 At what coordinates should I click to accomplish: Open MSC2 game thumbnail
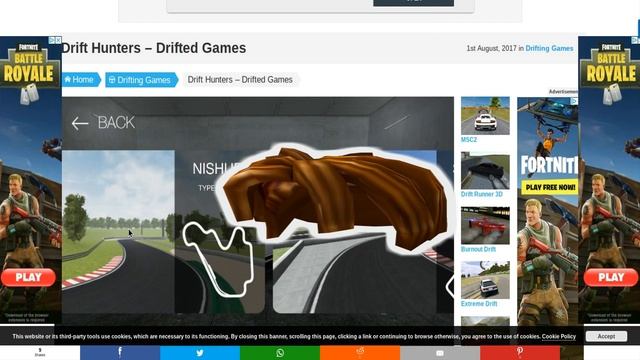[485, 116]
